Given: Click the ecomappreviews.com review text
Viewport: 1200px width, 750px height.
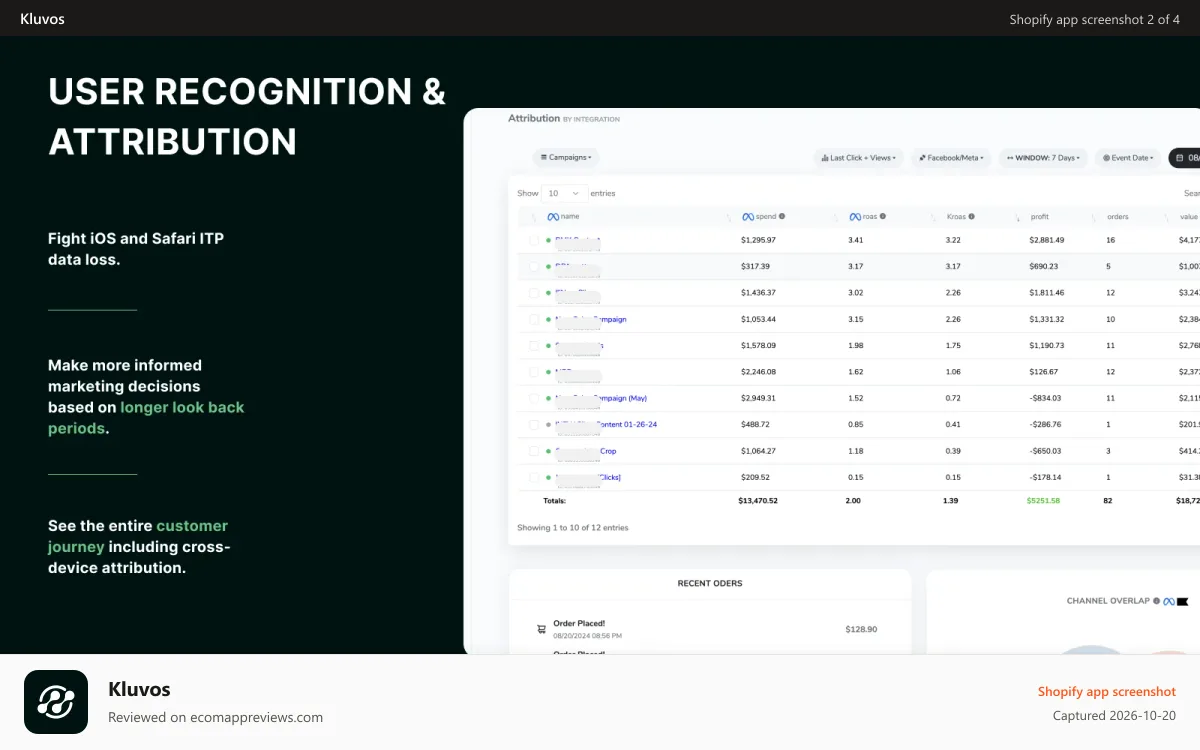Looking at the screenshot, I should coord(216,717).
